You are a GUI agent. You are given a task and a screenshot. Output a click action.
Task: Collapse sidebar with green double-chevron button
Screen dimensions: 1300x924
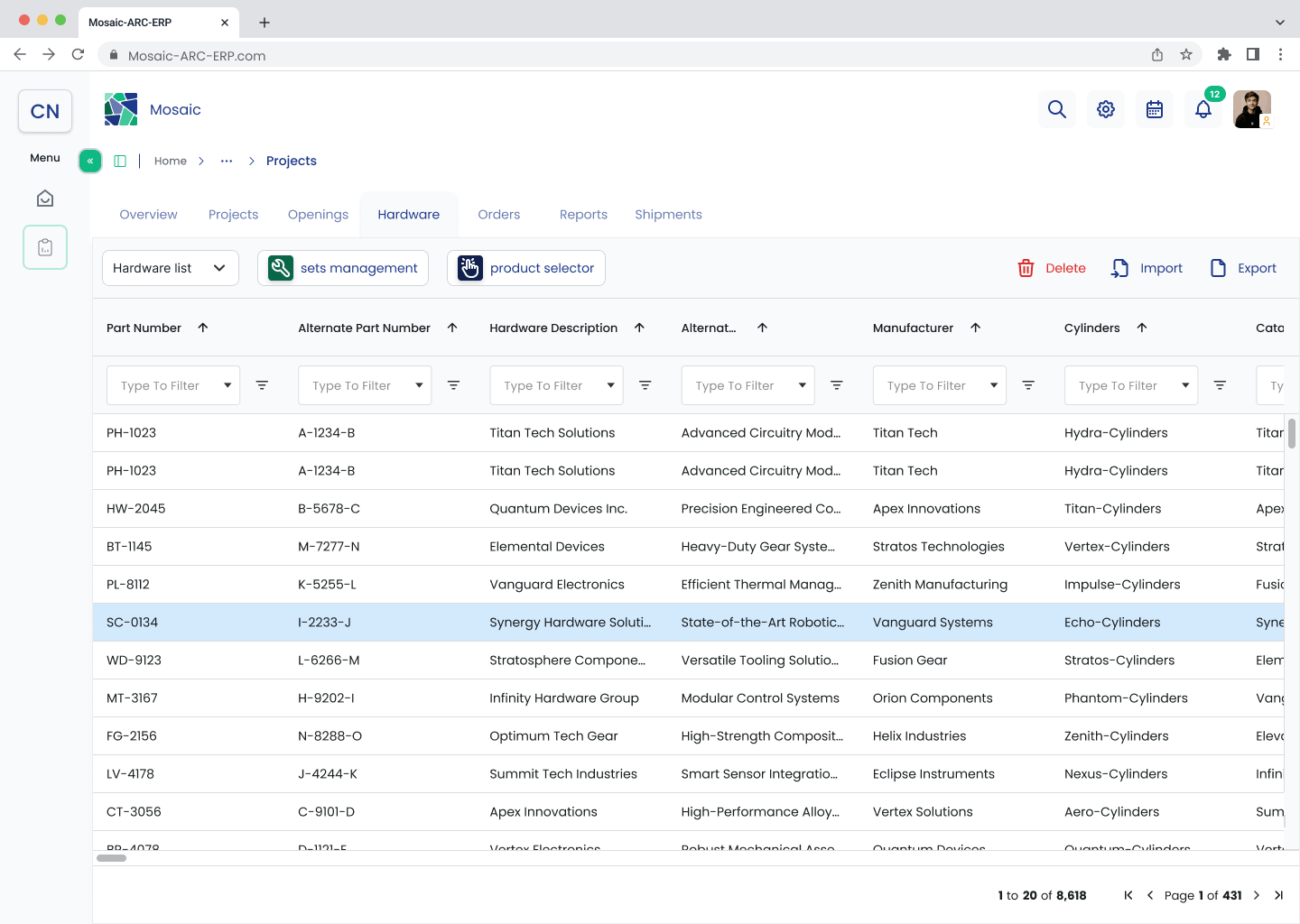point(90,161)
